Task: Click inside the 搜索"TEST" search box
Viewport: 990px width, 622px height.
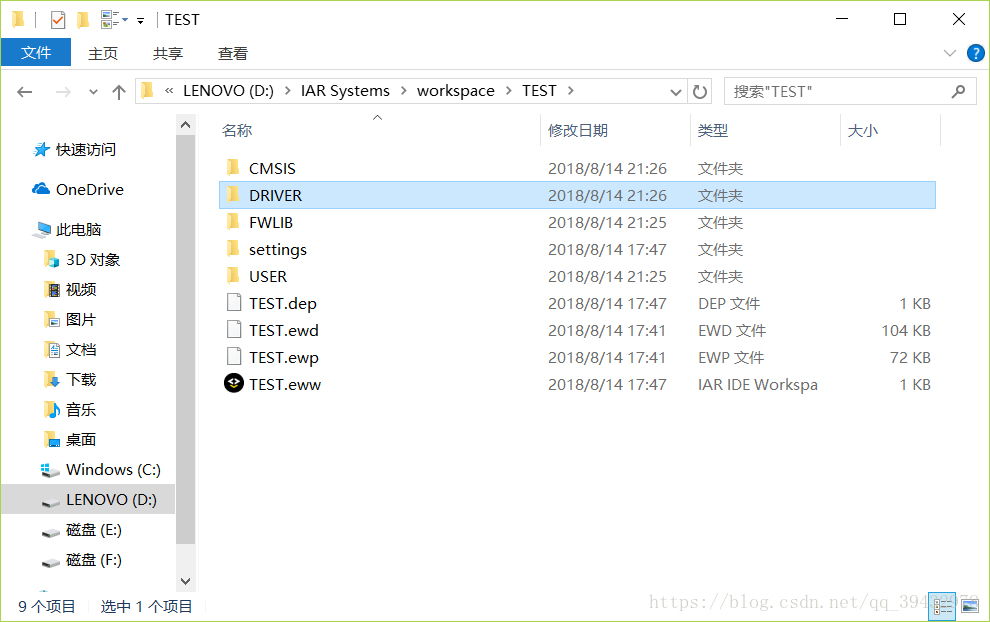Action: point(840,90)
